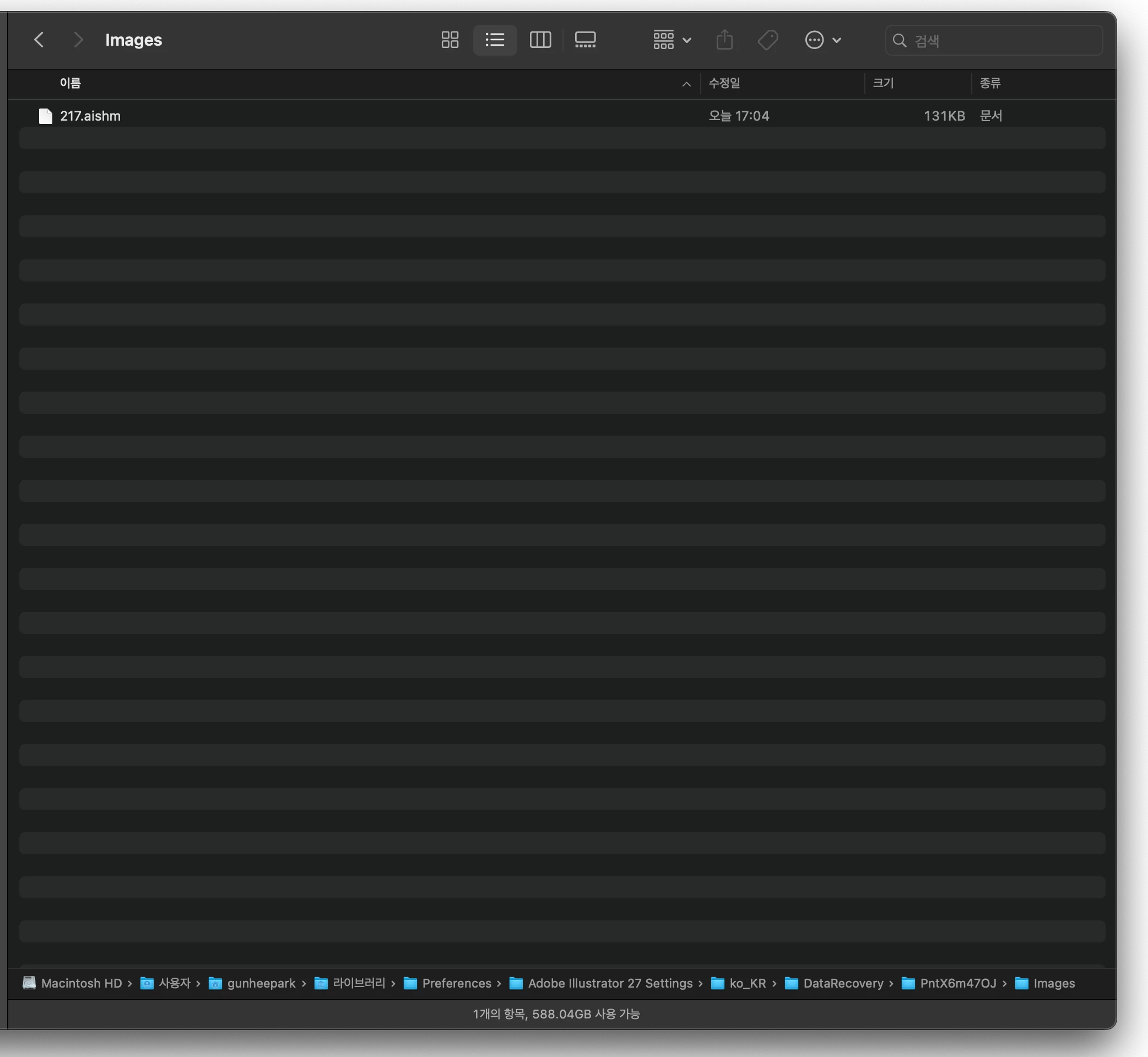The height and width of the screenshot is (1057, 1148).
Task: Click into the 검색 search field
Action: [1001, 41]
